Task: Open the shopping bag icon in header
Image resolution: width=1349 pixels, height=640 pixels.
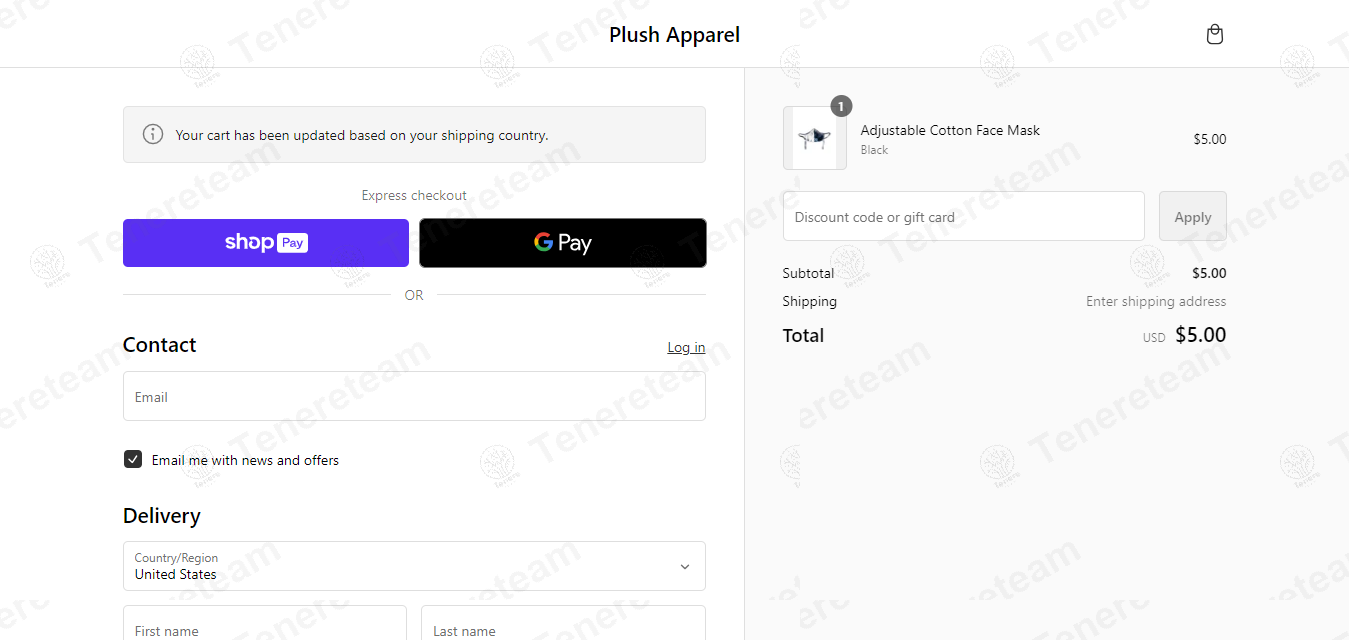Action: coord(1215,35)
